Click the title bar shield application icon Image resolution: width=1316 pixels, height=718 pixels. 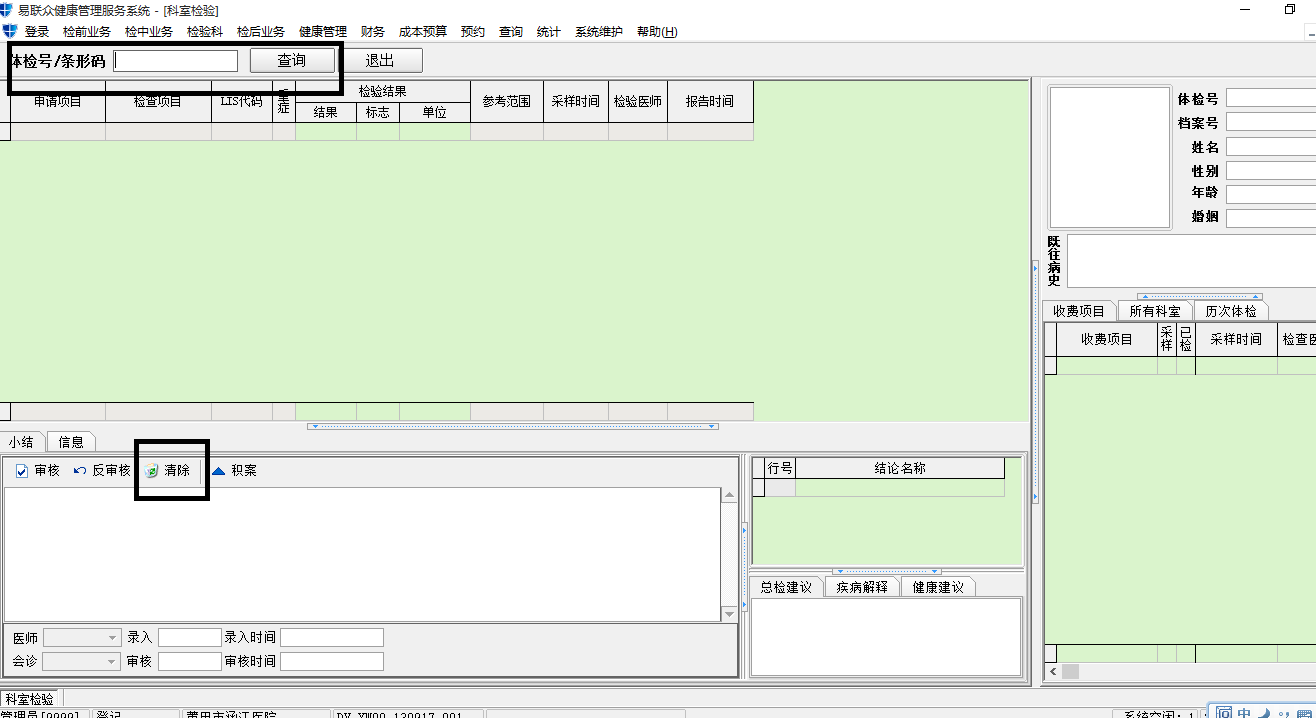point(7,9)
